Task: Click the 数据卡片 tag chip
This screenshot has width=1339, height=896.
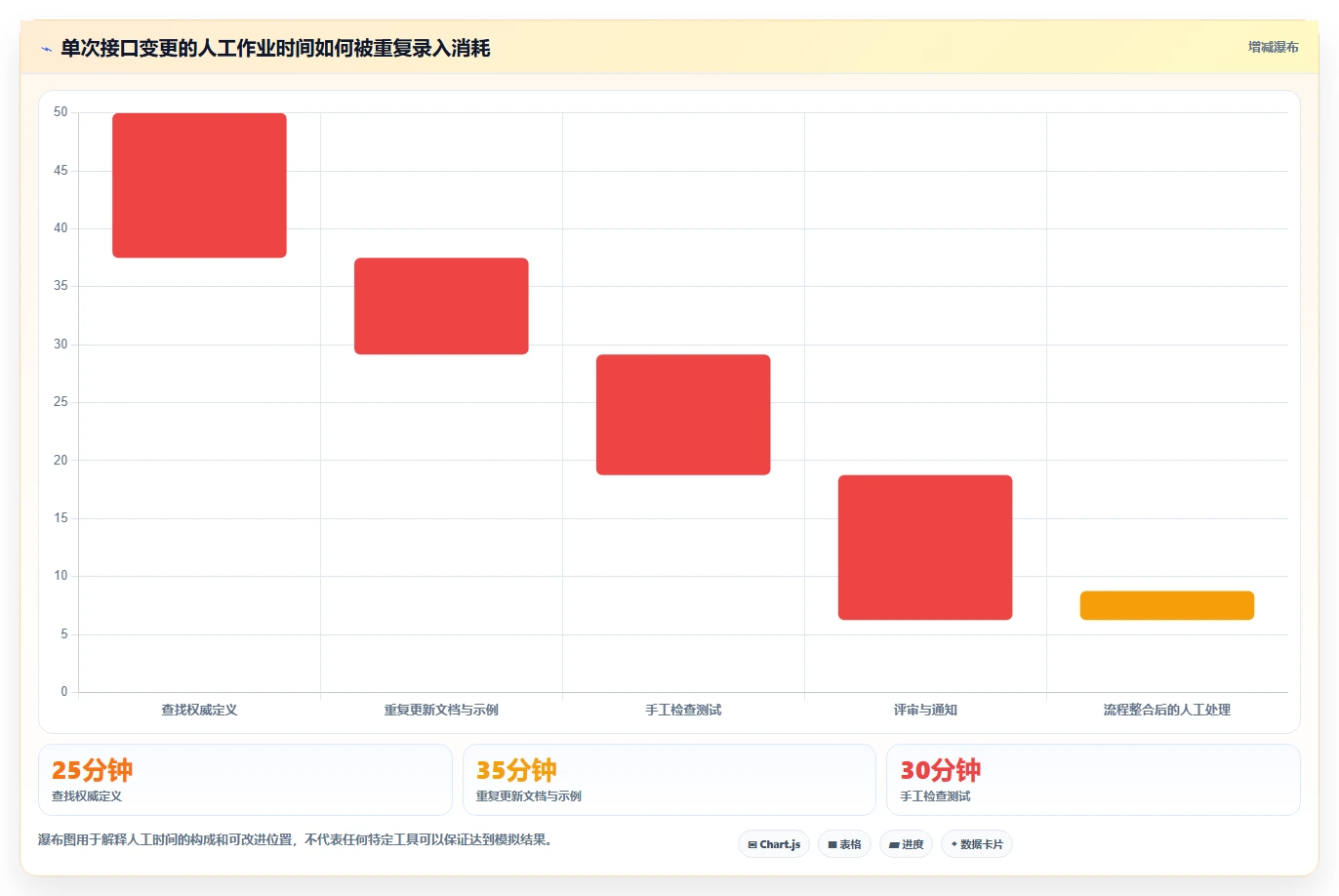Action: [x=976, y=844]
